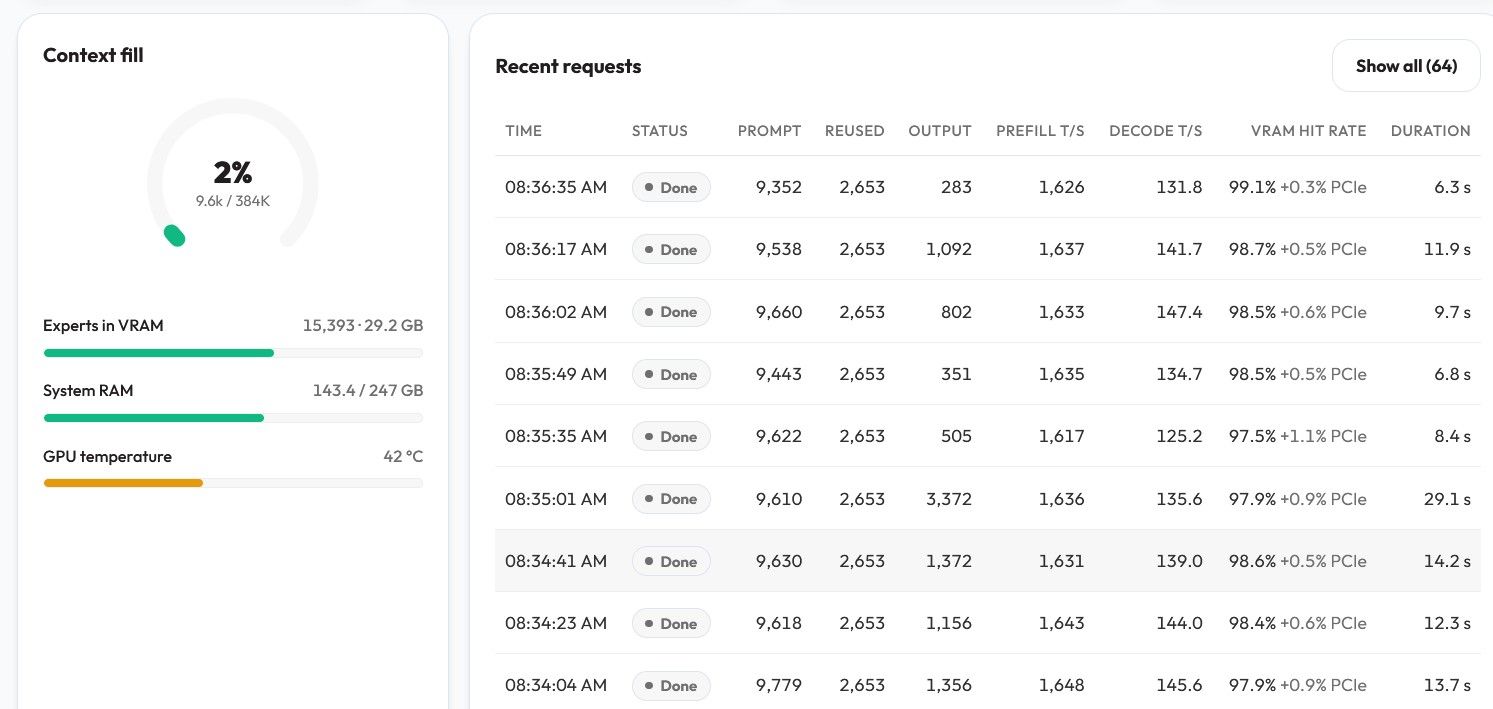Click the prompt value 9,660
This screenshot has height=709, width=1493.
pos(779,312)
